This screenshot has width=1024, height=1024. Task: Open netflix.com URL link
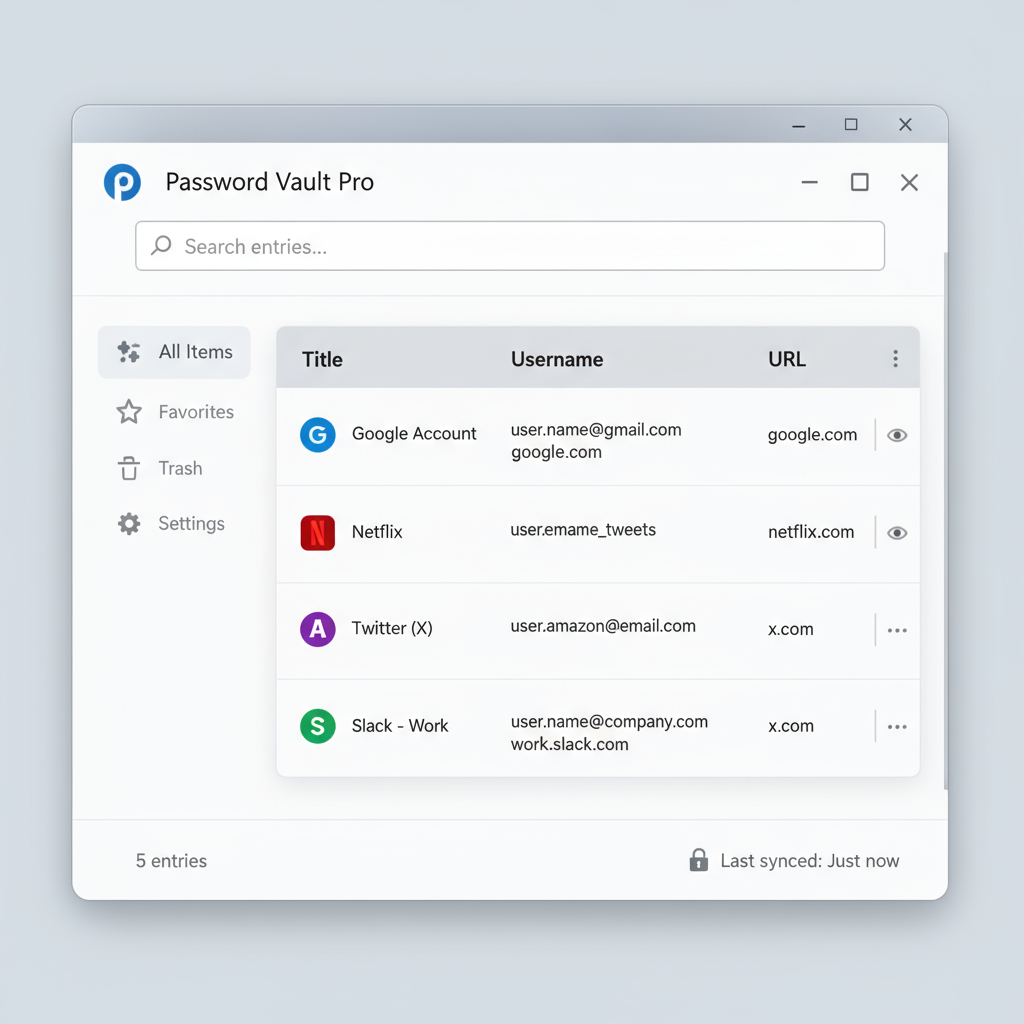810,532
